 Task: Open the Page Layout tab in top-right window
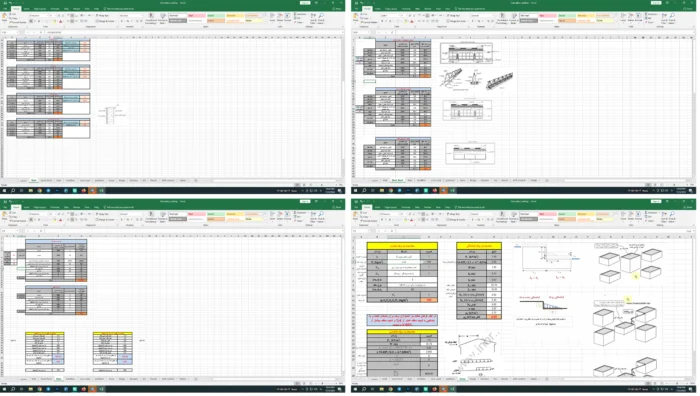click(391, 8)
